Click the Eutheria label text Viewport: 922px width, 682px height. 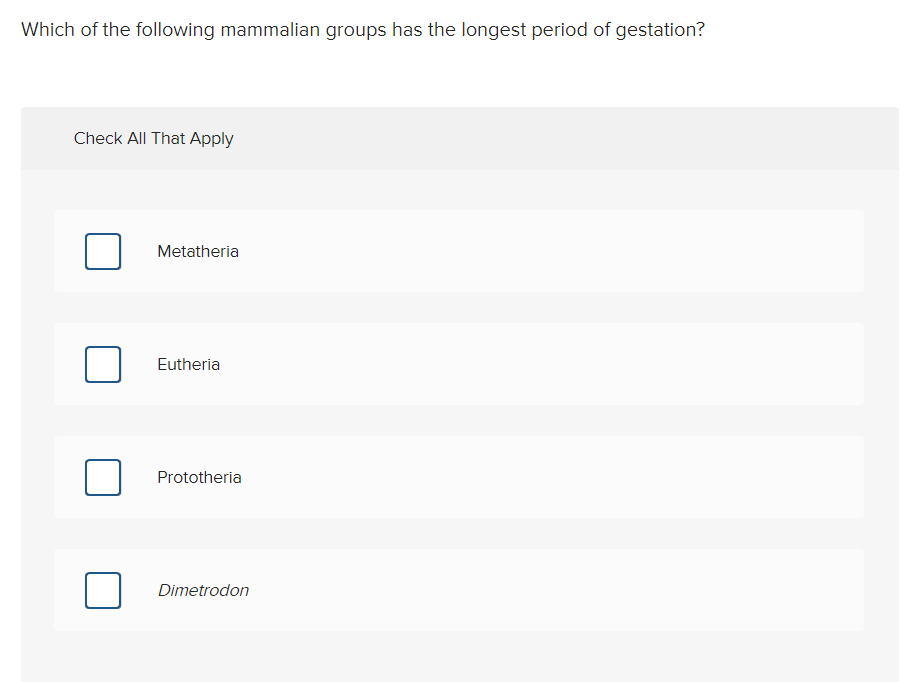[188, 364]
